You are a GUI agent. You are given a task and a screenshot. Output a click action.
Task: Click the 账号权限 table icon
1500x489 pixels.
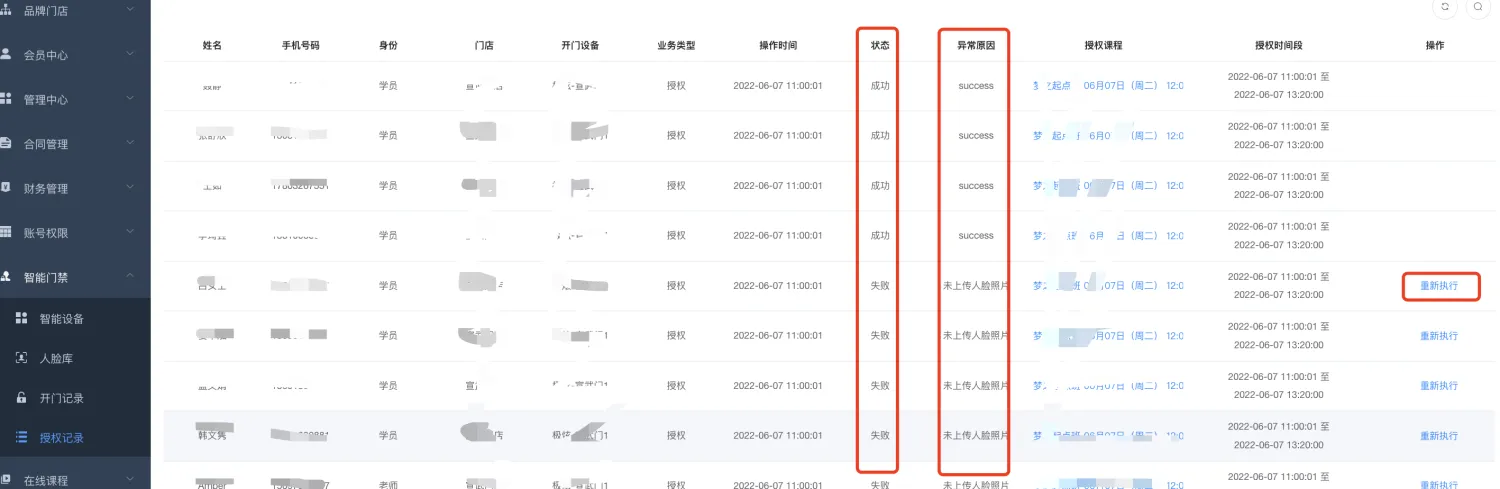(x=7, y=232)
